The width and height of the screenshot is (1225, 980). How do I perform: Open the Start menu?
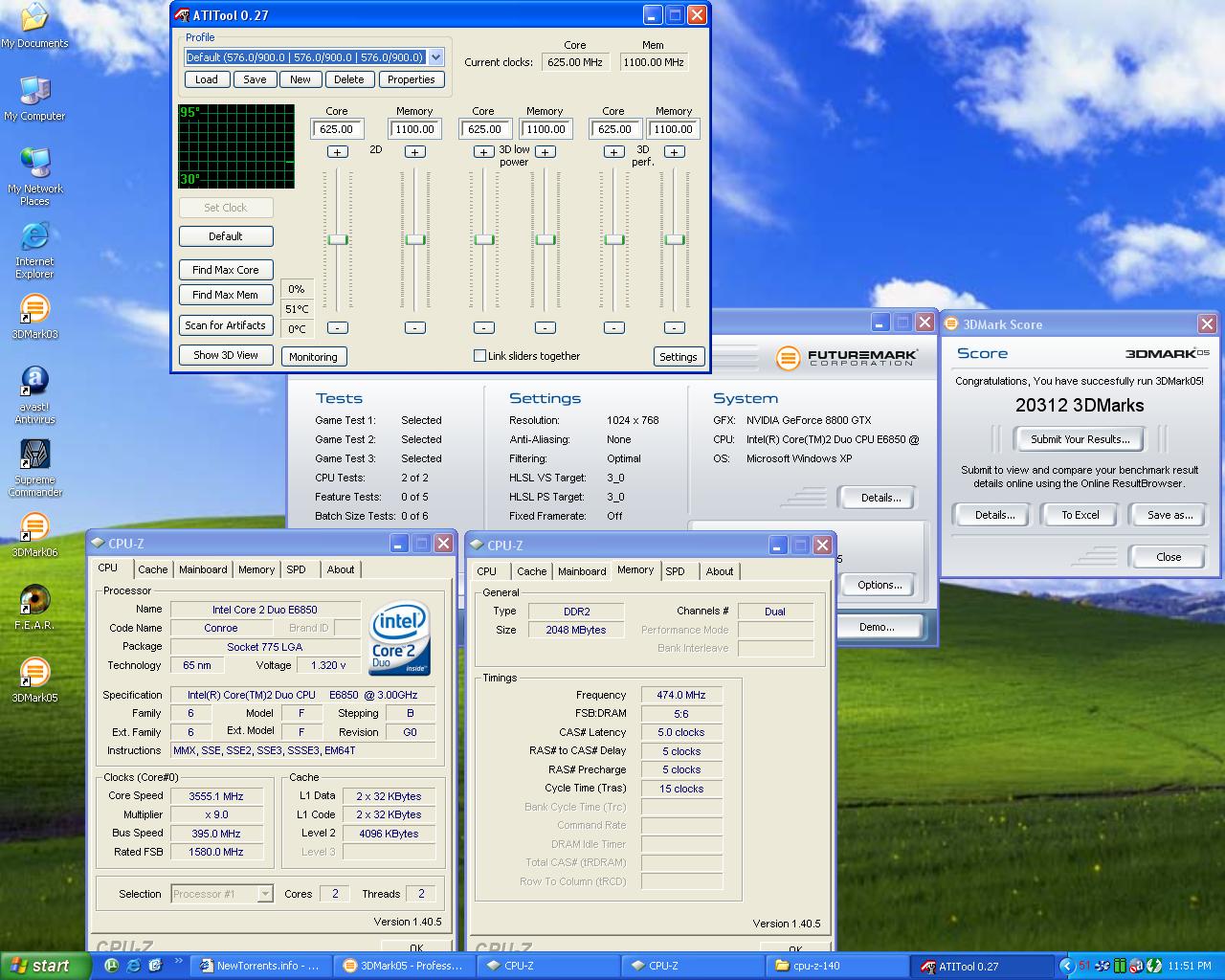[x=45, y=966]
